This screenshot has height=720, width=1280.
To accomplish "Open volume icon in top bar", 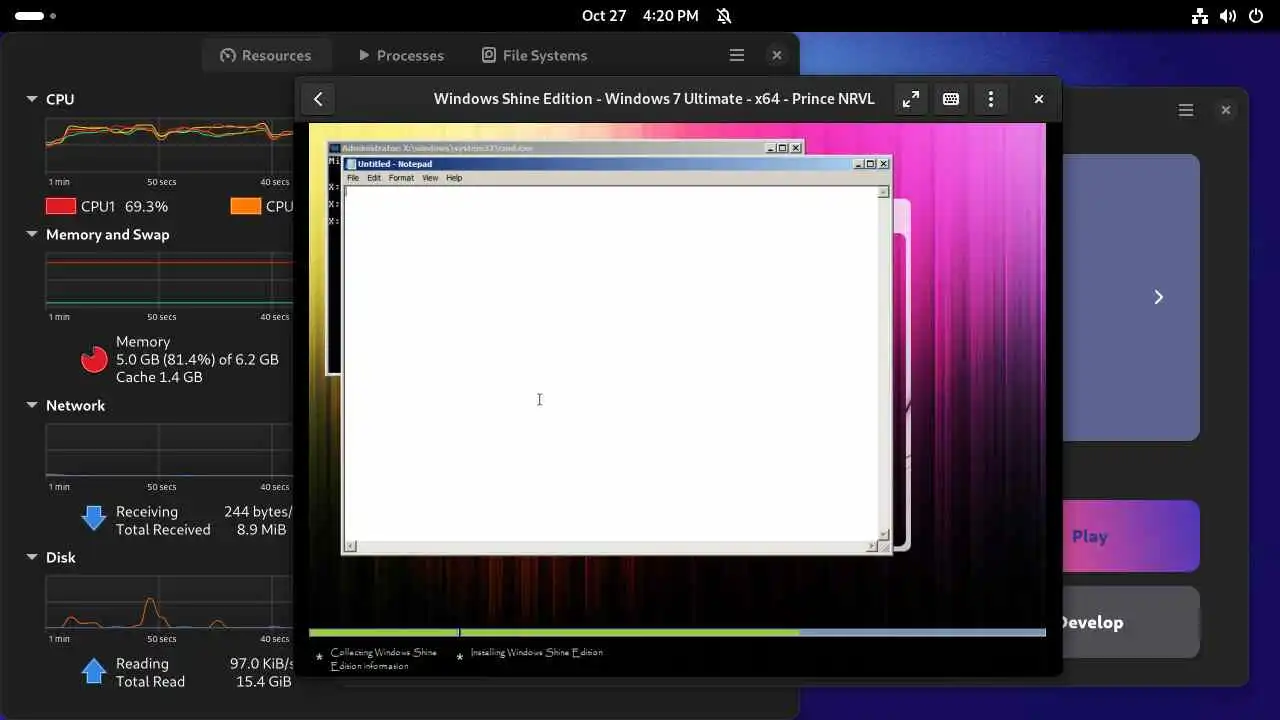I will (1229, 16).
